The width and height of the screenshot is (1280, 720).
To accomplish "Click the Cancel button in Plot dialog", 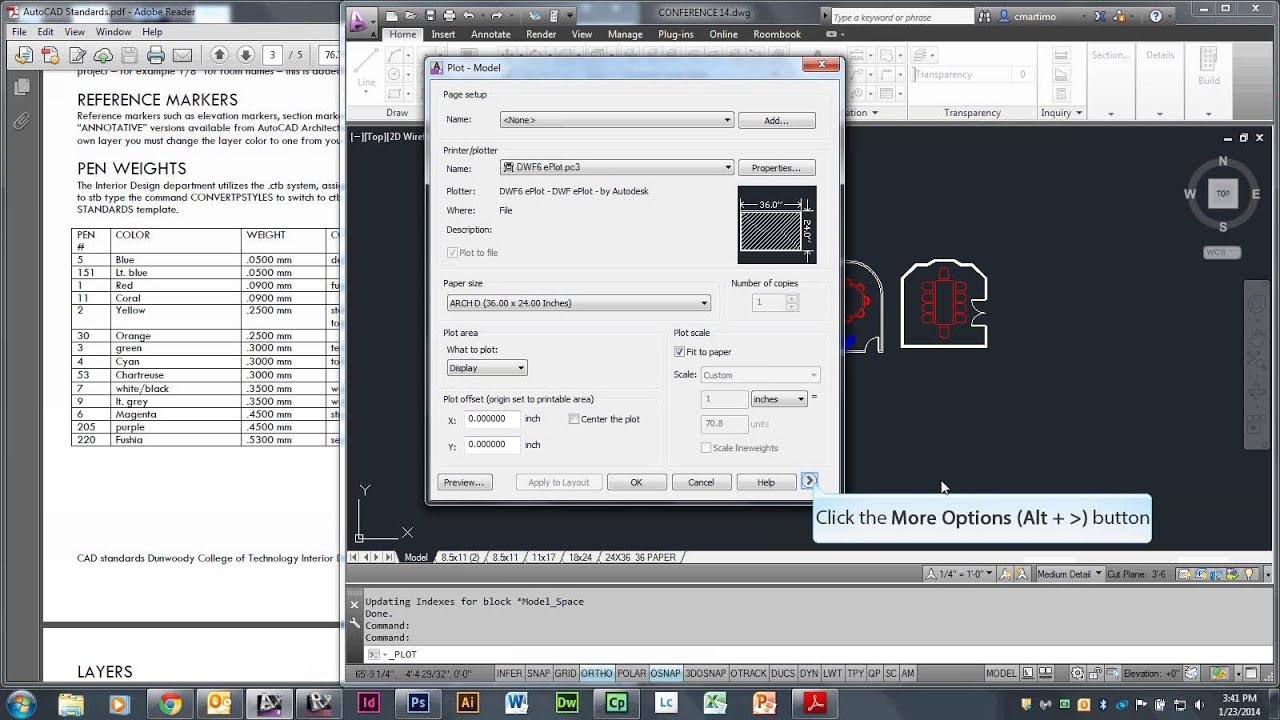I will 701,482.
